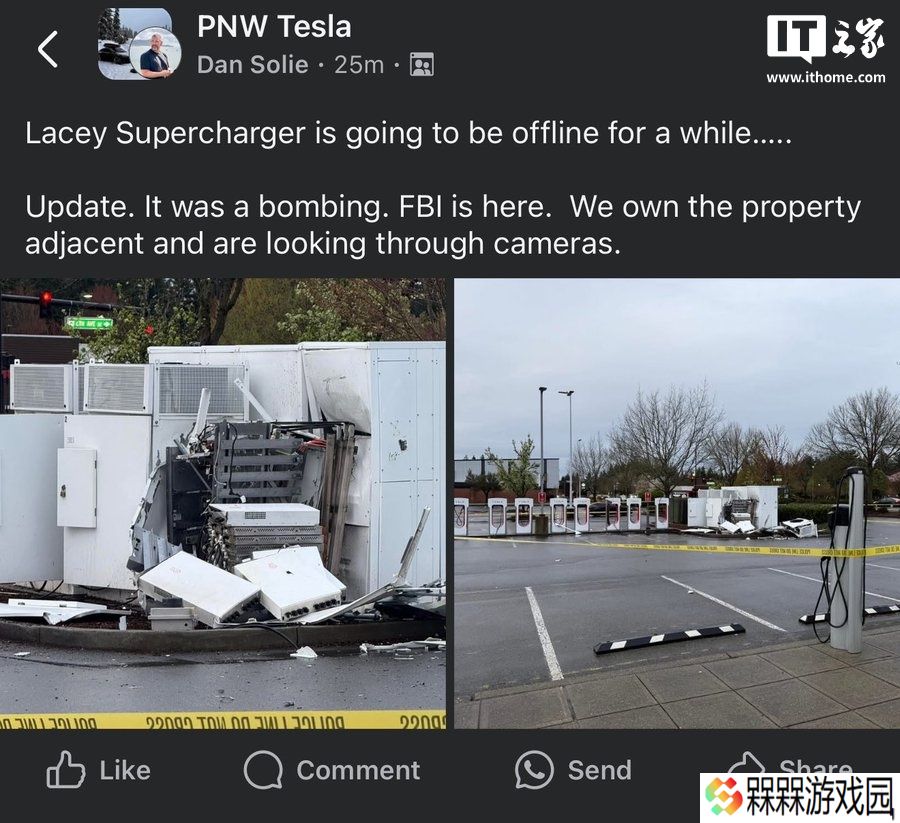Click the Comment speech bubble icon
This screenshot has height=823, width=900.
pyautogui.click(x=263, y=770)
